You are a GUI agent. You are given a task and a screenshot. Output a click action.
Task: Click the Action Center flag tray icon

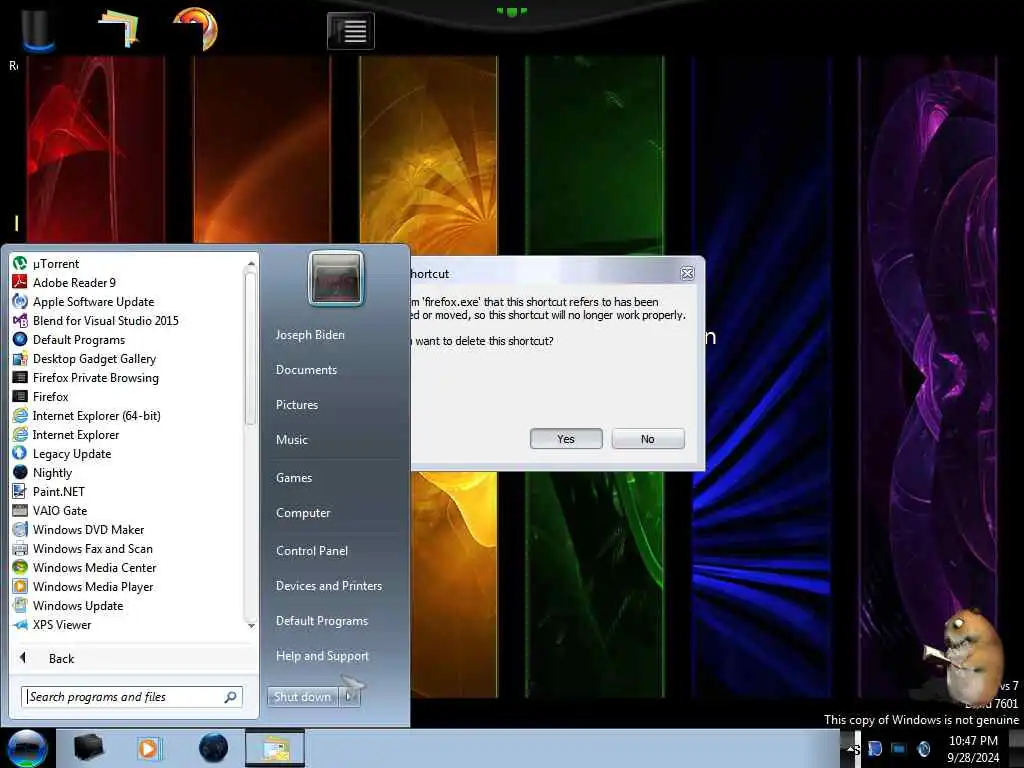click(874, 748)
